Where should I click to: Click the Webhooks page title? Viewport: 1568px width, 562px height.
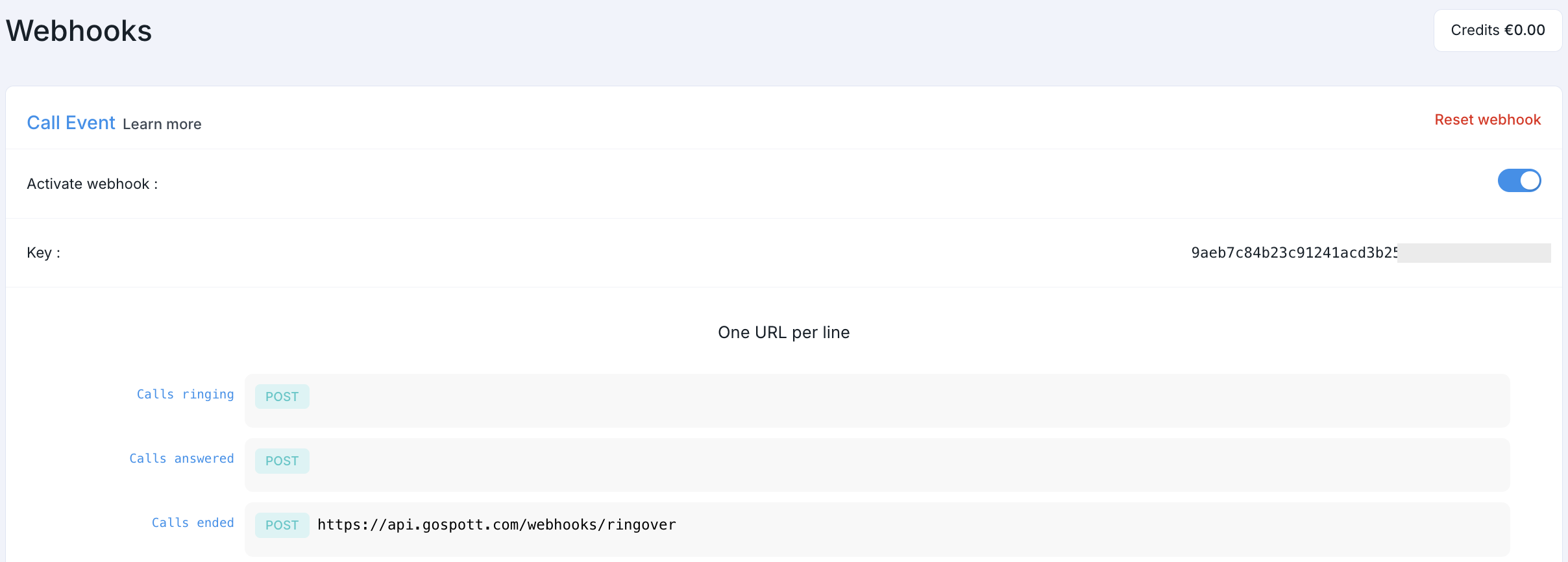coord(79,31)
